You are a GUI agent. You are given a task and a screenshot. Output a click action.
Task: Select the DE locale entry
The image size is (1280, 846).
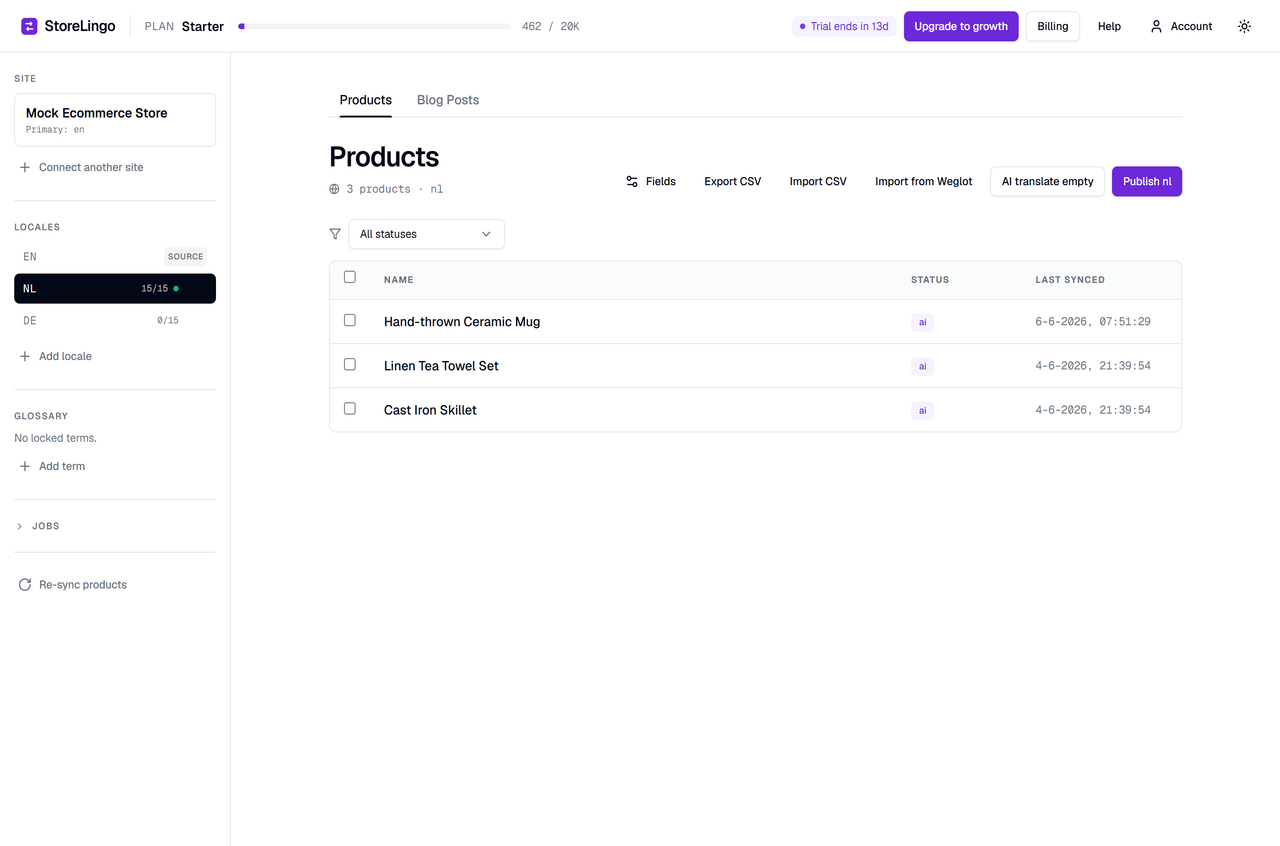pyautogui.click(x=115, y=320)
